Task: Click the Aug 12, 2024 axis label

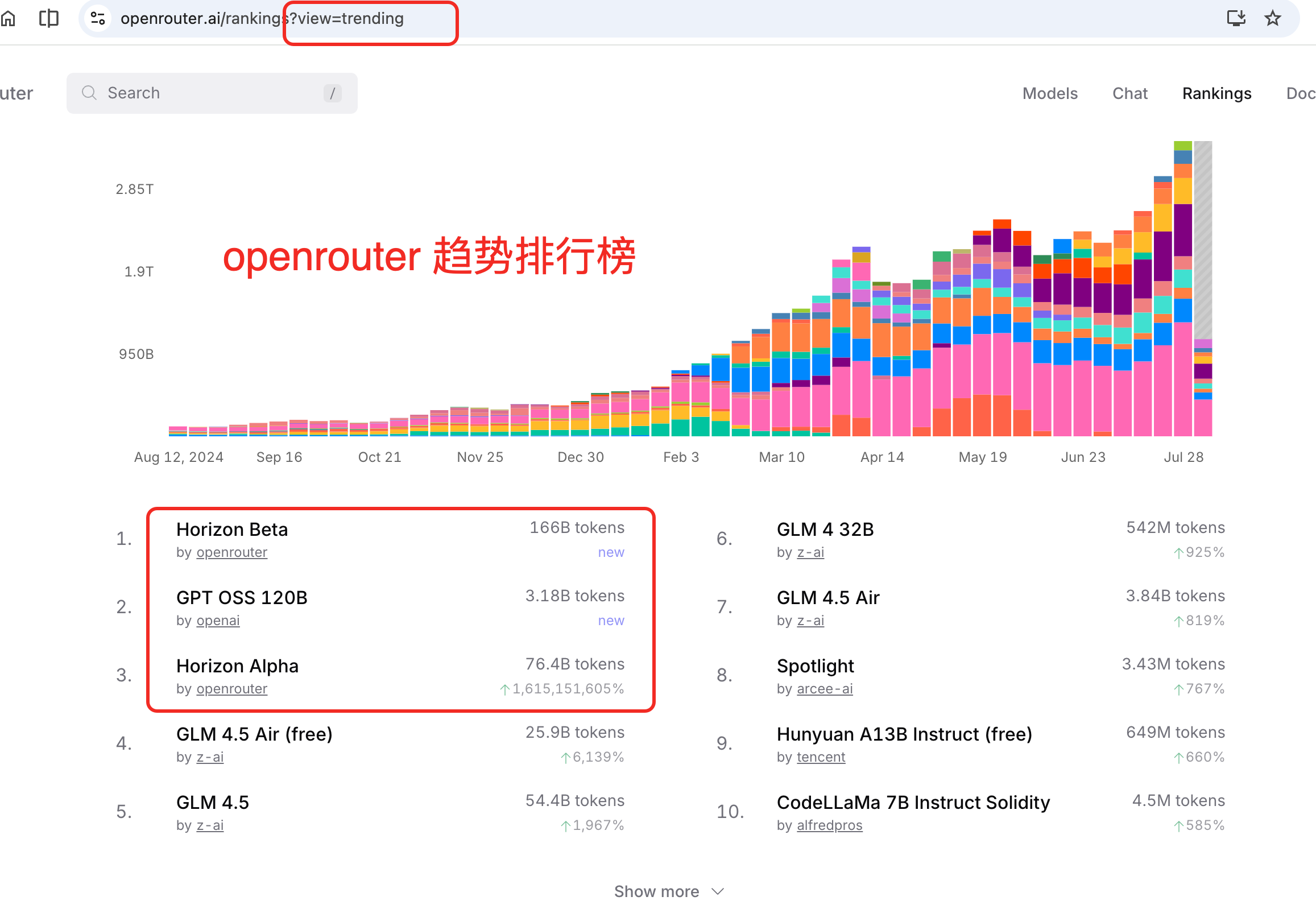Action: (x=178, y=457)
